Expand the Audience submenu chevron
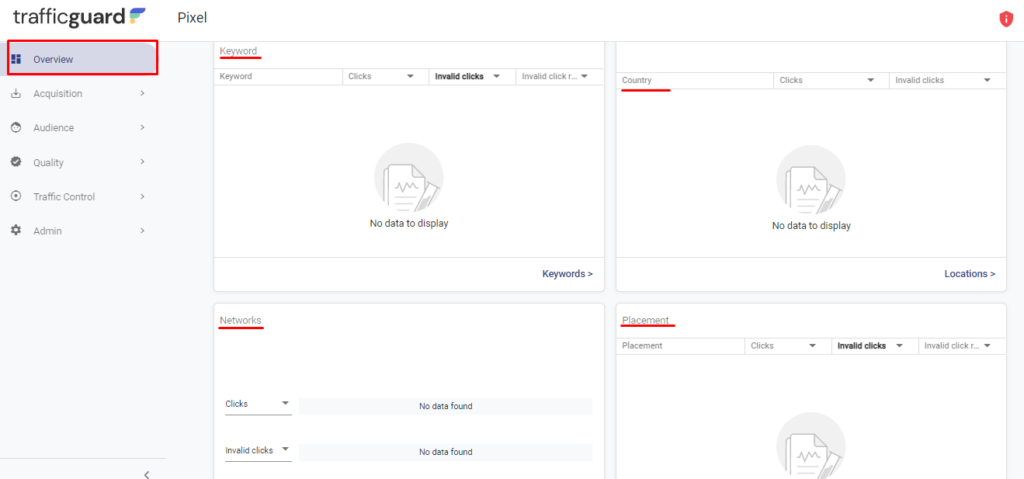The height and width of the screenshot is (479, 1024). (x=142, y=127)
